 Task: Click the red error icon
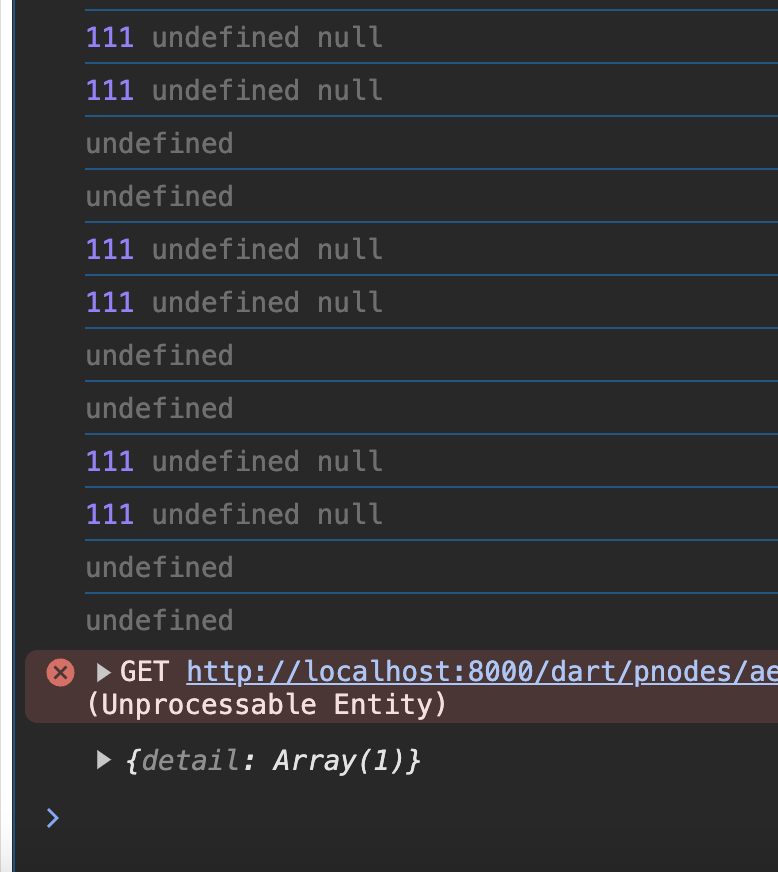pyautogui.click(x=60, y=672)
